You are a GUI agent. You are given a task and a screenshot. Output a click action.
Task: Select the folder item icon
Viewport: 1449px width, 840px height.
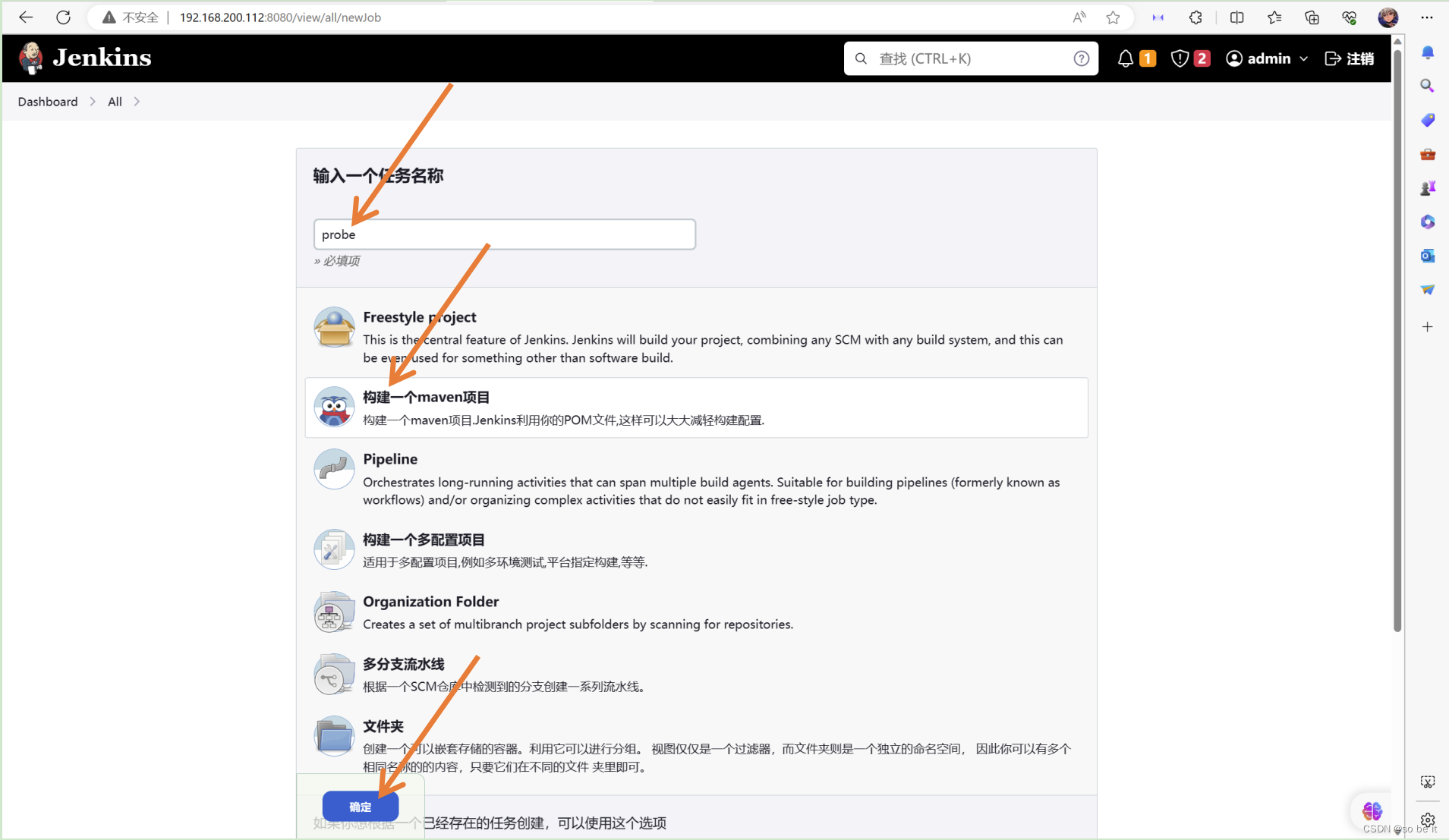point(334,736)
